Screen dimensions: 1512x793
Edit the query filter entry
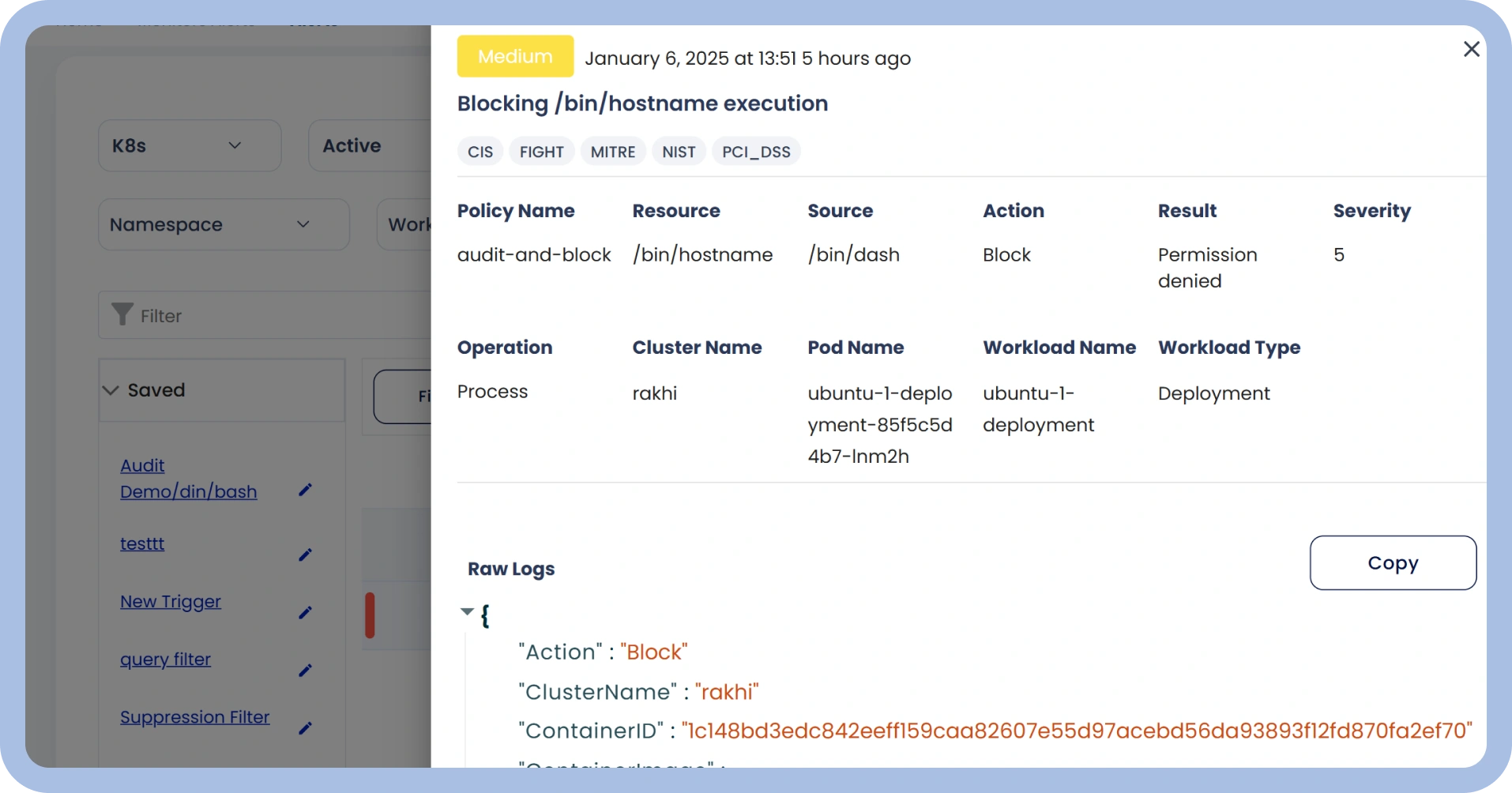306,671
